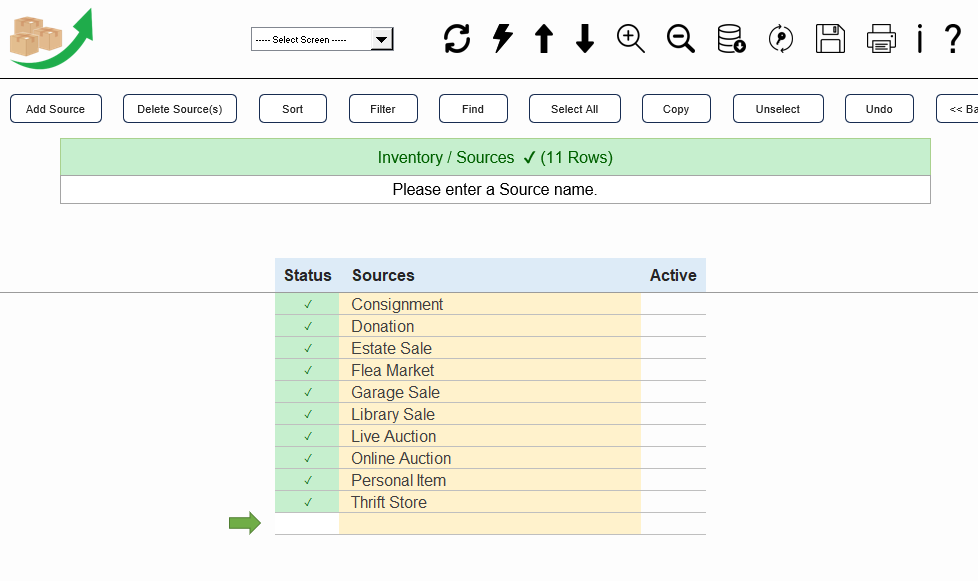Toggle Active cell for Consignment row
This screenshot has height=581, width=978.
point(673,304)
